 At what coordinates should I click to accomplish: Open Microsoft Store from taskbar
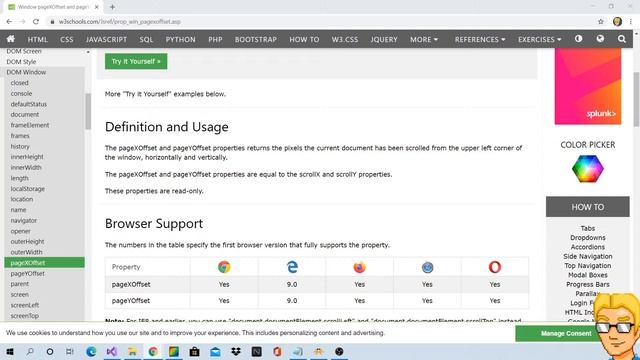coord(194,351)
